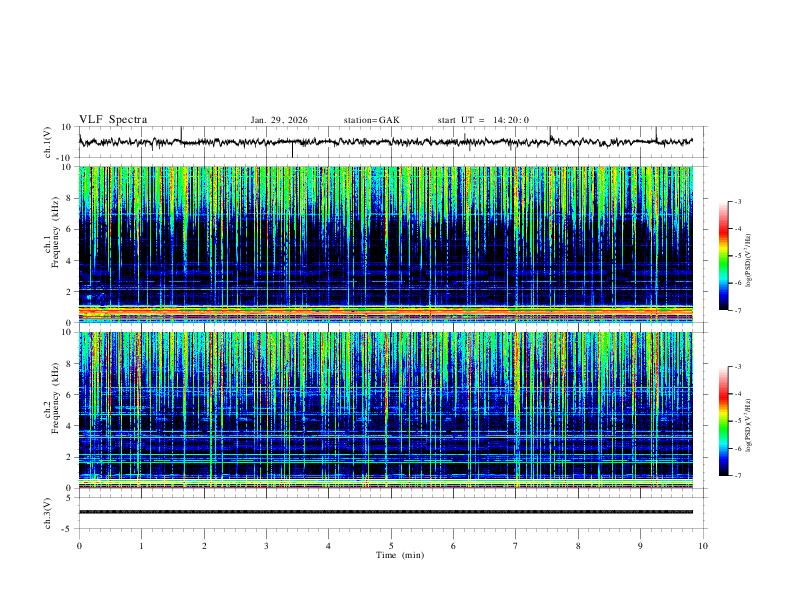Click the station=GAK label

(x=371, y=120)
